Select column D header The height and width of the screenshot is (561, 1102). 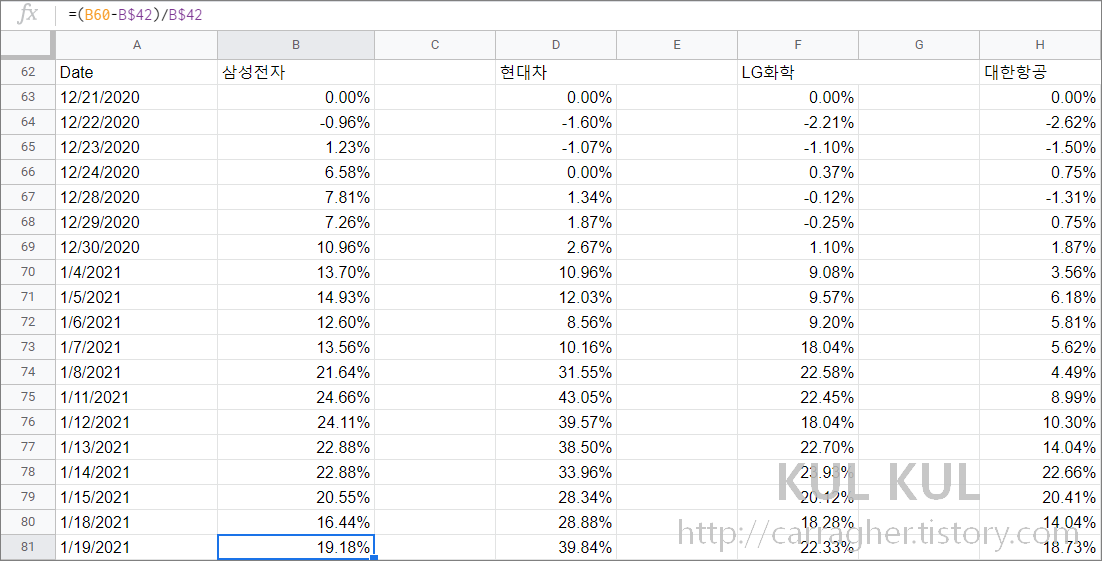pyautogui.click(x=556, y=45)
